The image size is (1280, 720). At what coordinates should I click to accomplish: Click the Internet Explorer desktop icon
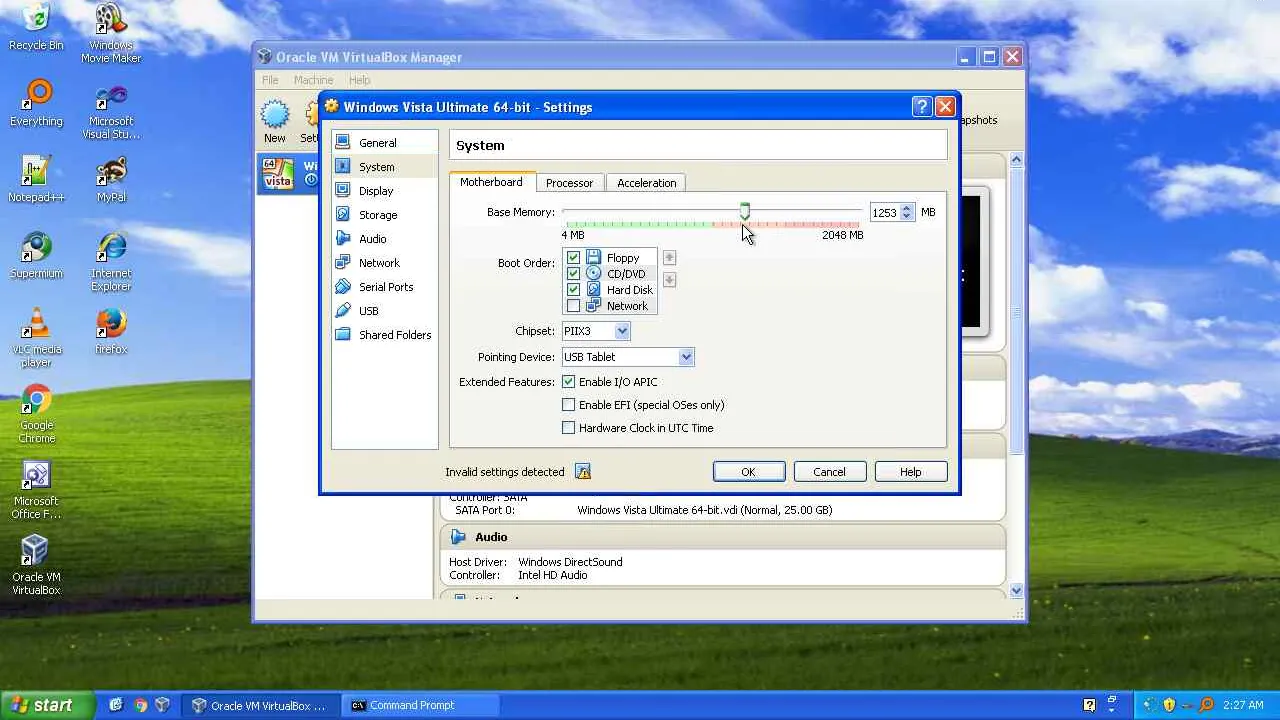111,262
